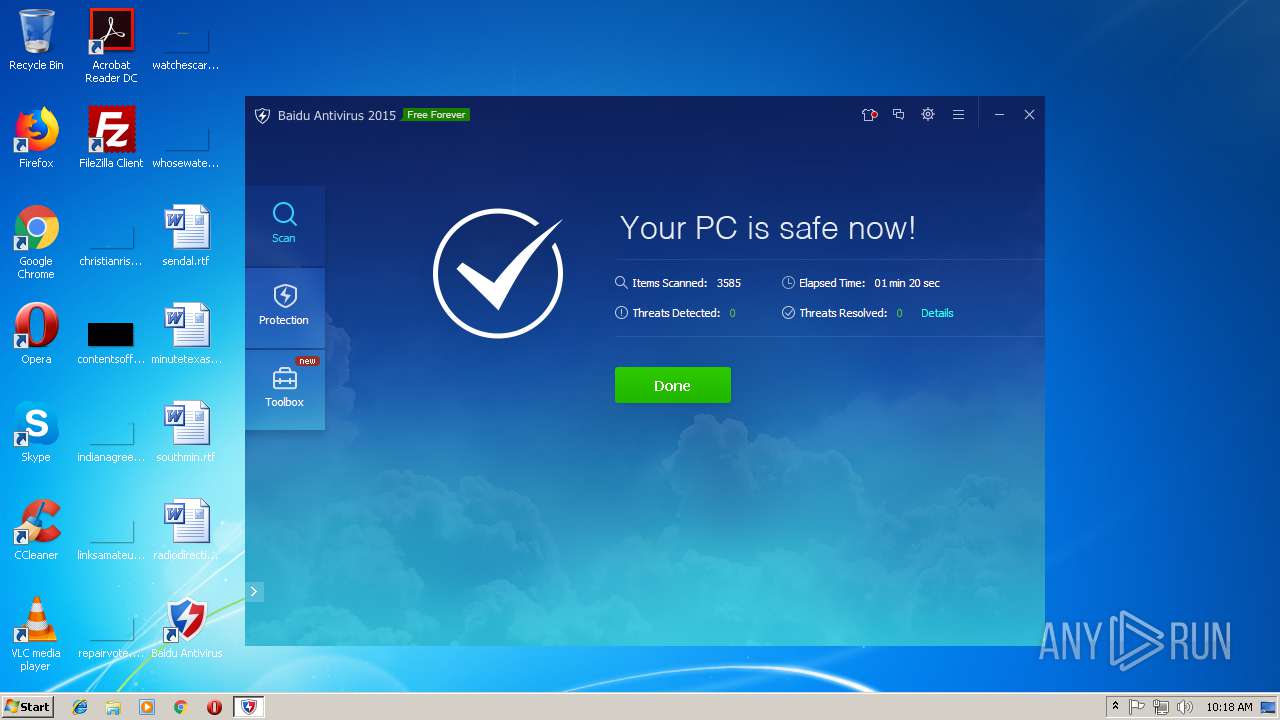Select the Google Chrome desktop shortcut
The image size is (1280, 720).
[36, 242]
